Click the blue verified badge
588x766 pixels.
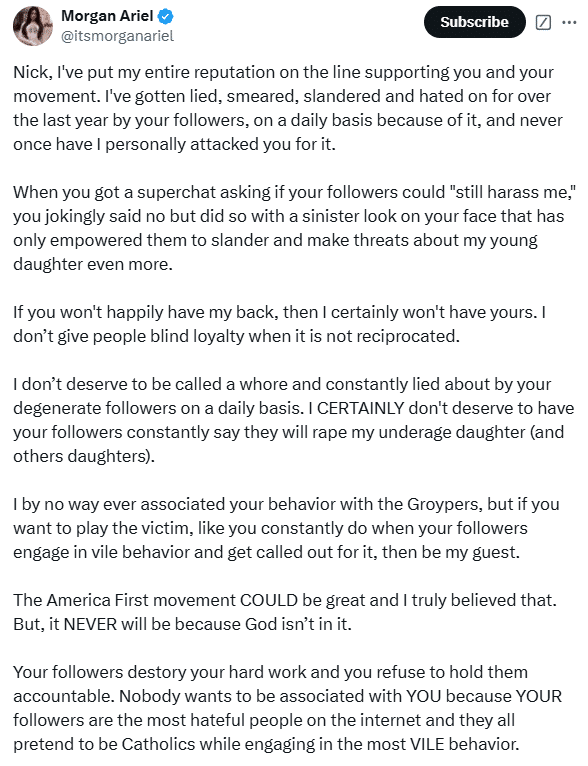point(166,16)
